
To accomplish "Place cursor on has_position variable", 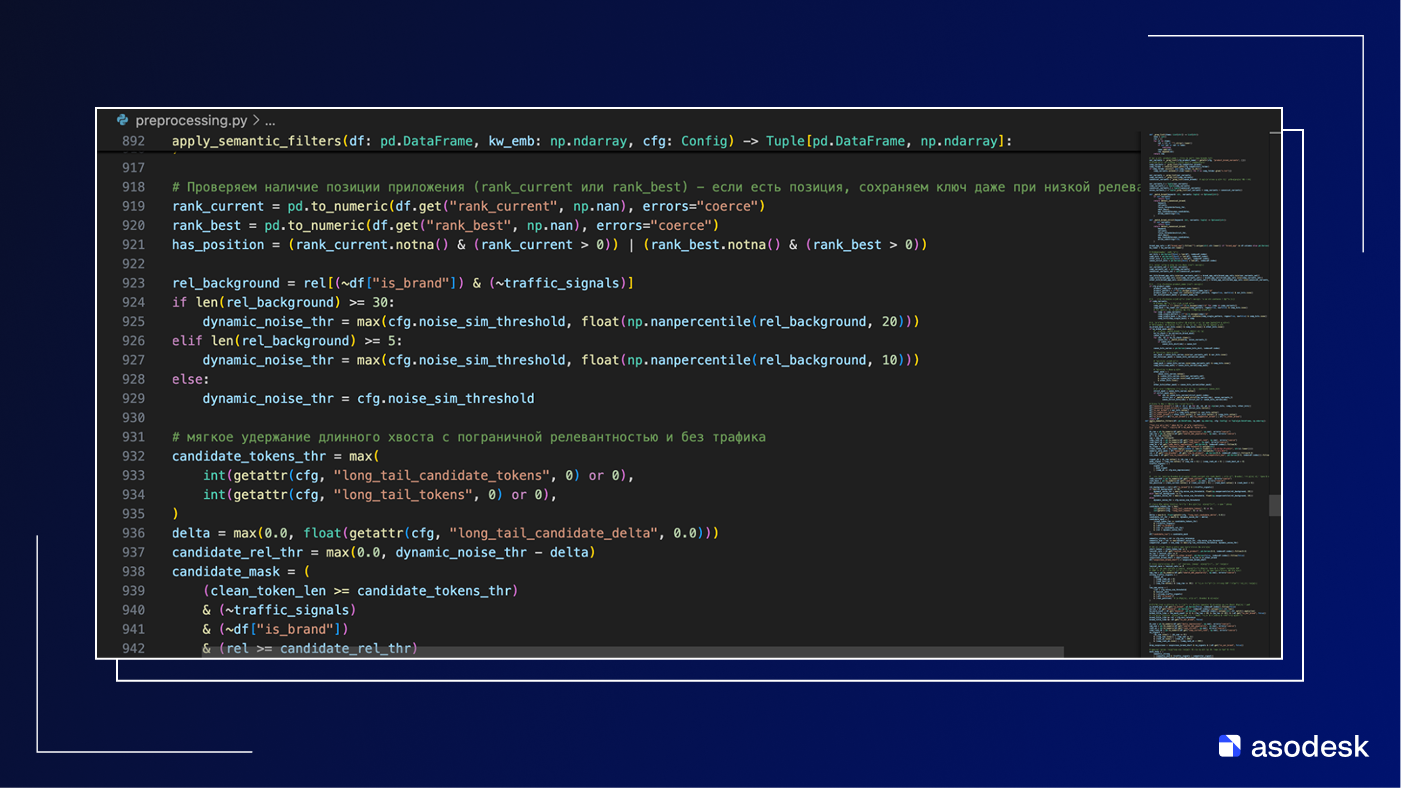I will (218, 245).
